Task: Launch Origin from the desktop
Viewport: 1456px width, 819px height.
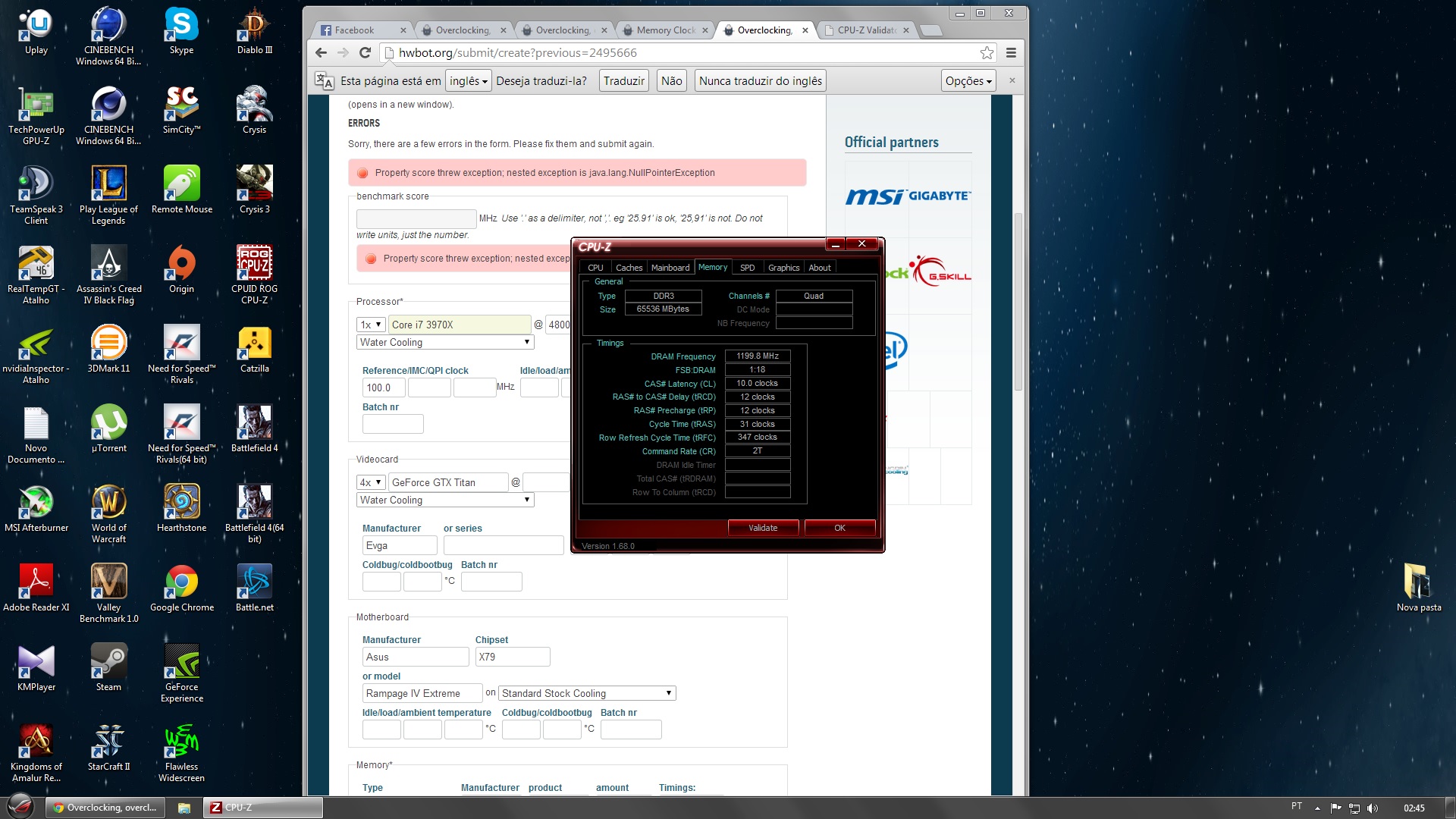Action: 181,270
